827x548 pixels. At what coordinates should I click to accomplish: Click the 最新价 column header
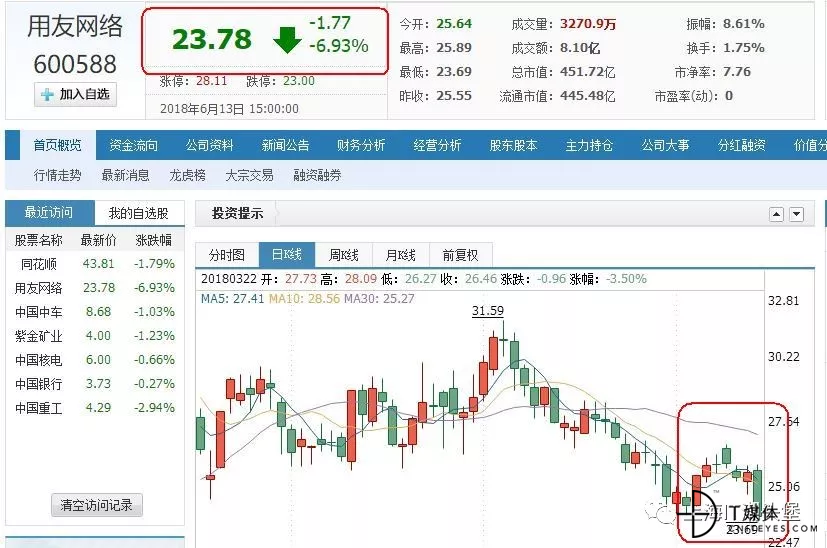click(x=98, y=241)
